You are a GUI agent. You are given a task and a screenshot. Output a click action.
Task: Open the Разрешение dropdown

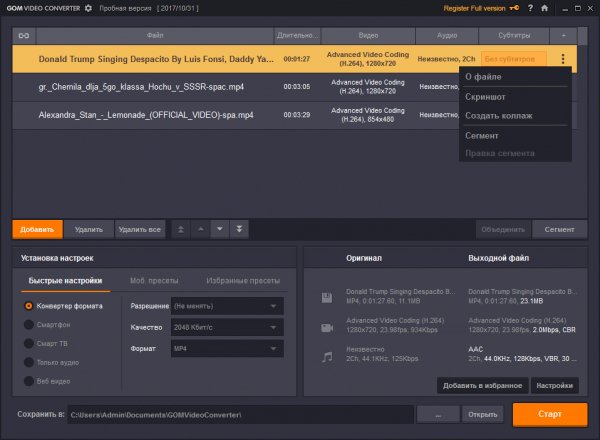click(x=227, y=306)
